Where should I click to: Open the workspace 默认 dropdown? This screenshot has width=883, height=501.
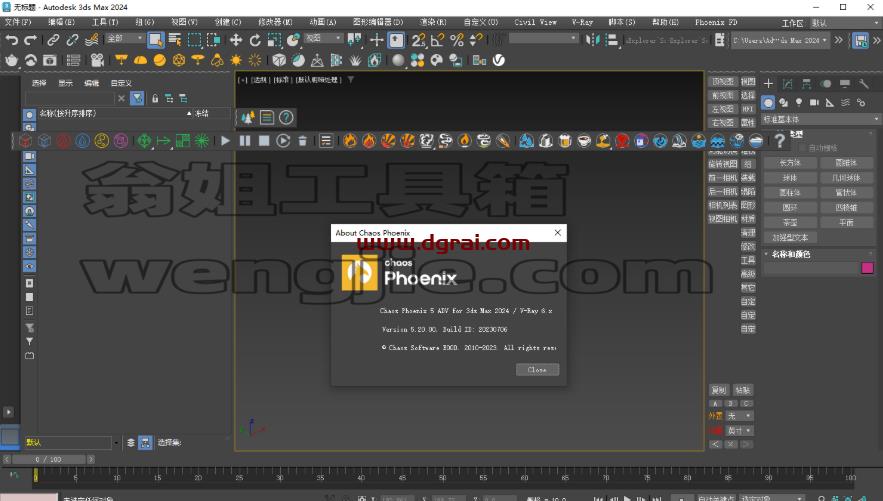pyautogui.click(x=845, y=23)
